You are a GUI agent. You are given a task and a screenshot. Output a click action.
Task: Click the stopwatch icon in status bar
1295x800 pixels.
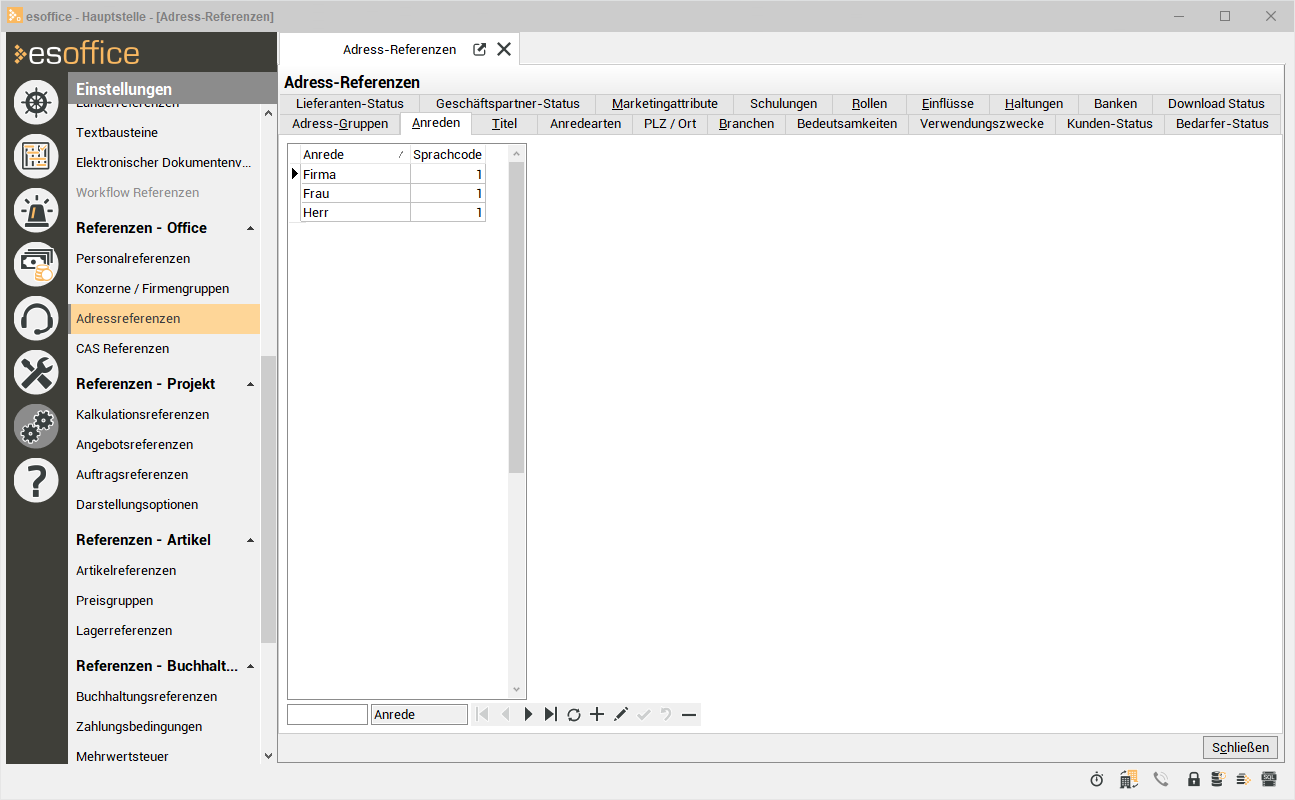click(x=1097, y=779)
